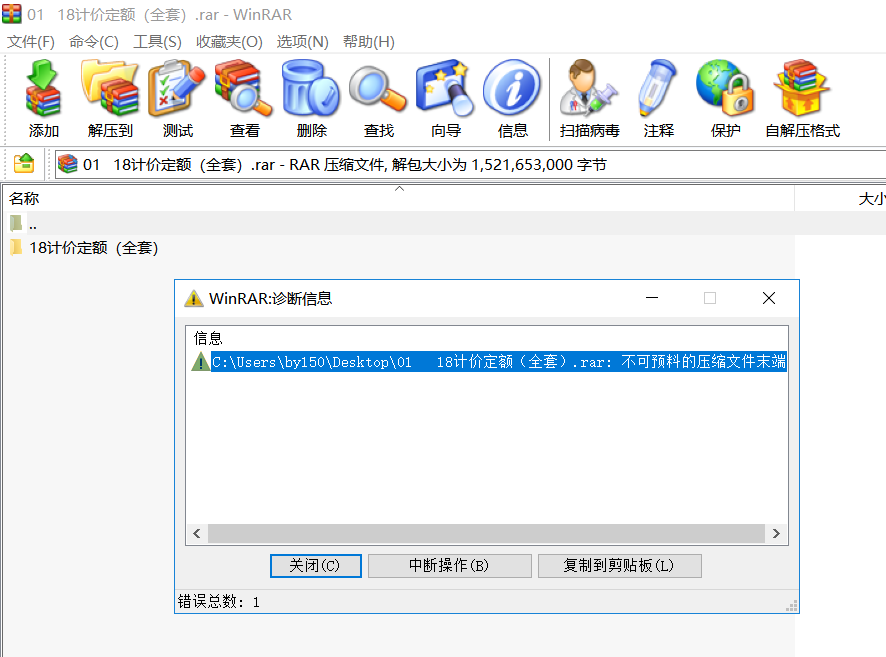Go up one folder level icon
Screen dimensions: 886x657
click(x=24, y=164)
